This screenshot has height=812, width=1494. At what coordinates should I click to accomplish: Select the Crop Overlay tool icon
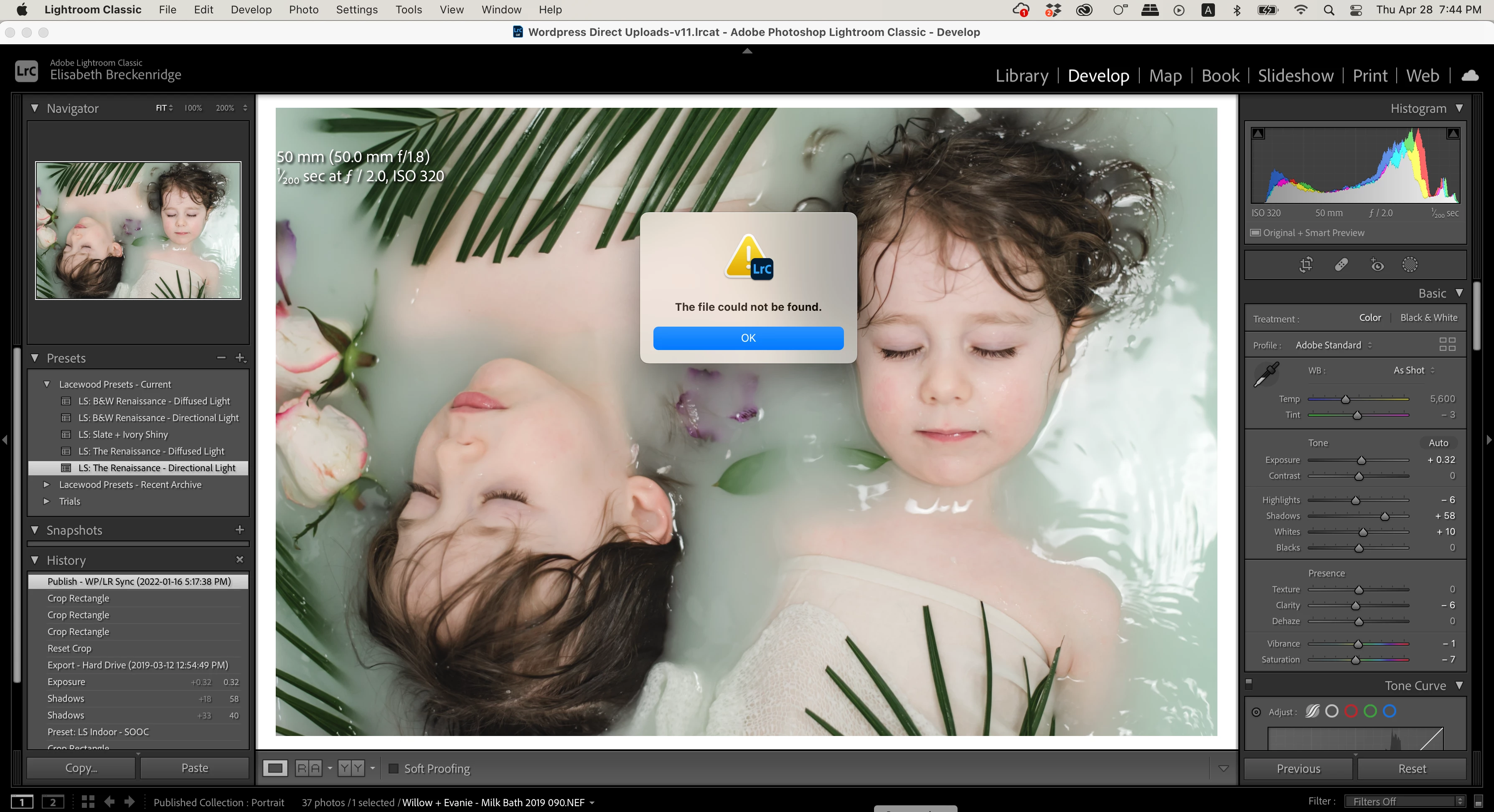1306,265
